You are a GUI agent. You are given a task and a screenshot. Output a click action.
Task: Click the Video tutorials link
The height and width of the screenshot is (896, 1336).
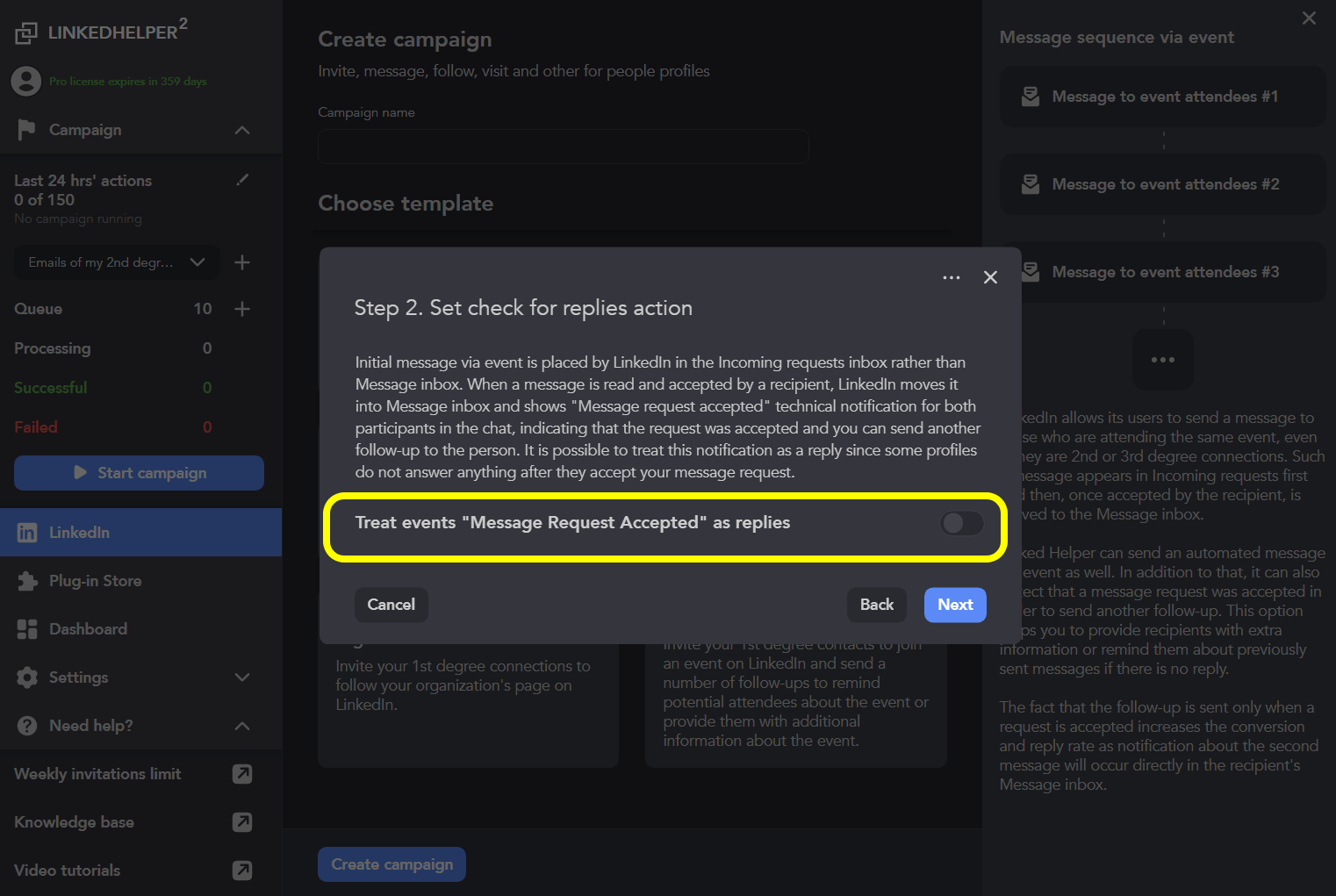(x=67, y=871)
